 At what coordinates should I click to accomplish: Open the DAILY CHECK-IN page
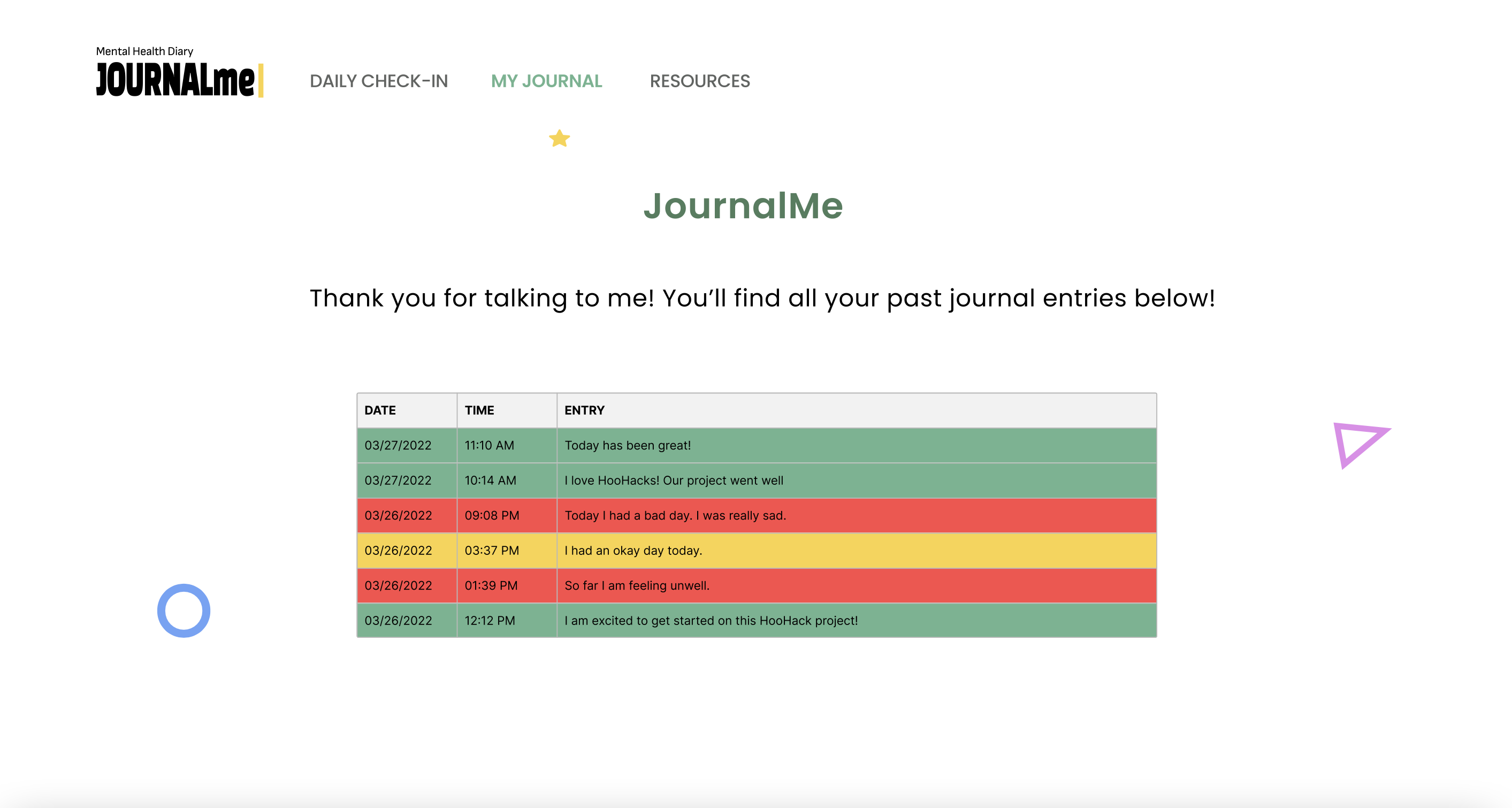pos(379,81)
